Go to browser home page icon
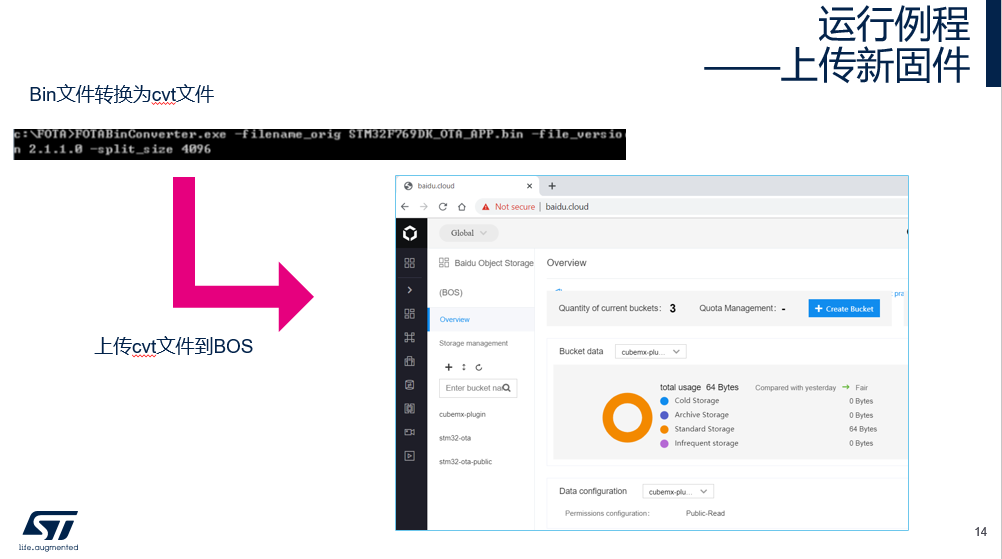Screen dimensions: 1002x559 [x=462, y=206]
